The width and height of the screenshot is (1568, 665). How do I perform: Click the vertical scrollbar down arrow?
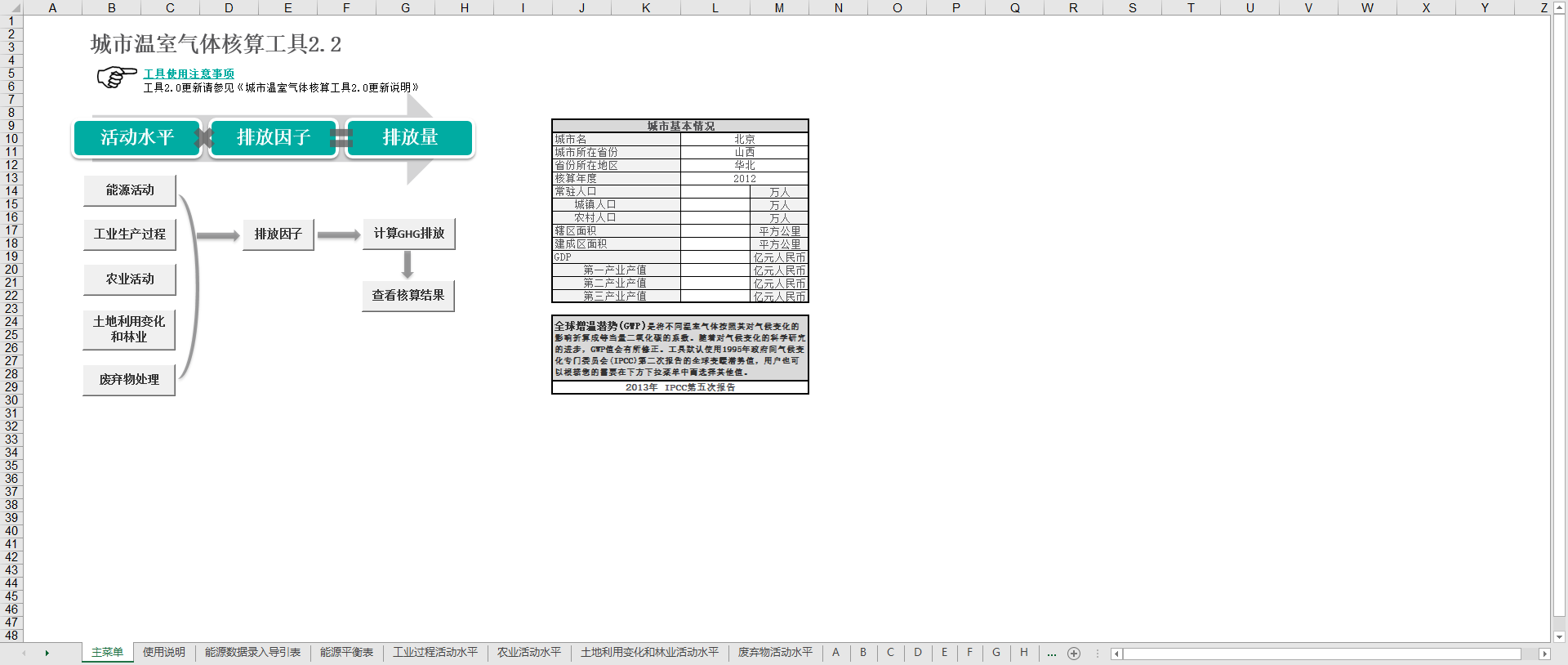1560,637
